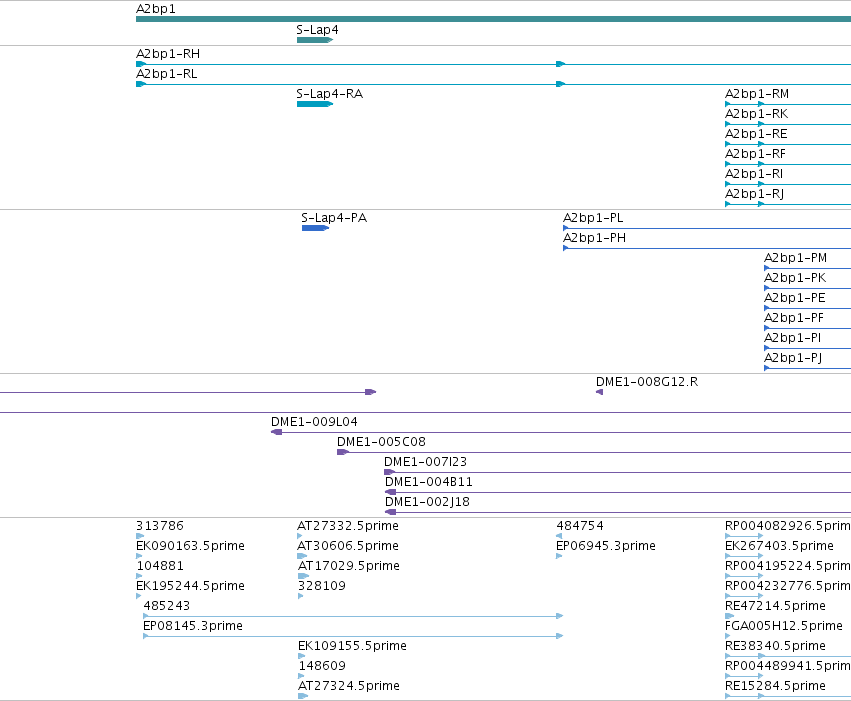Viewport: 851px width, 701px height.
Task: Click the DME1-008G12.R clone label
Action: click(x=647, y=382)
